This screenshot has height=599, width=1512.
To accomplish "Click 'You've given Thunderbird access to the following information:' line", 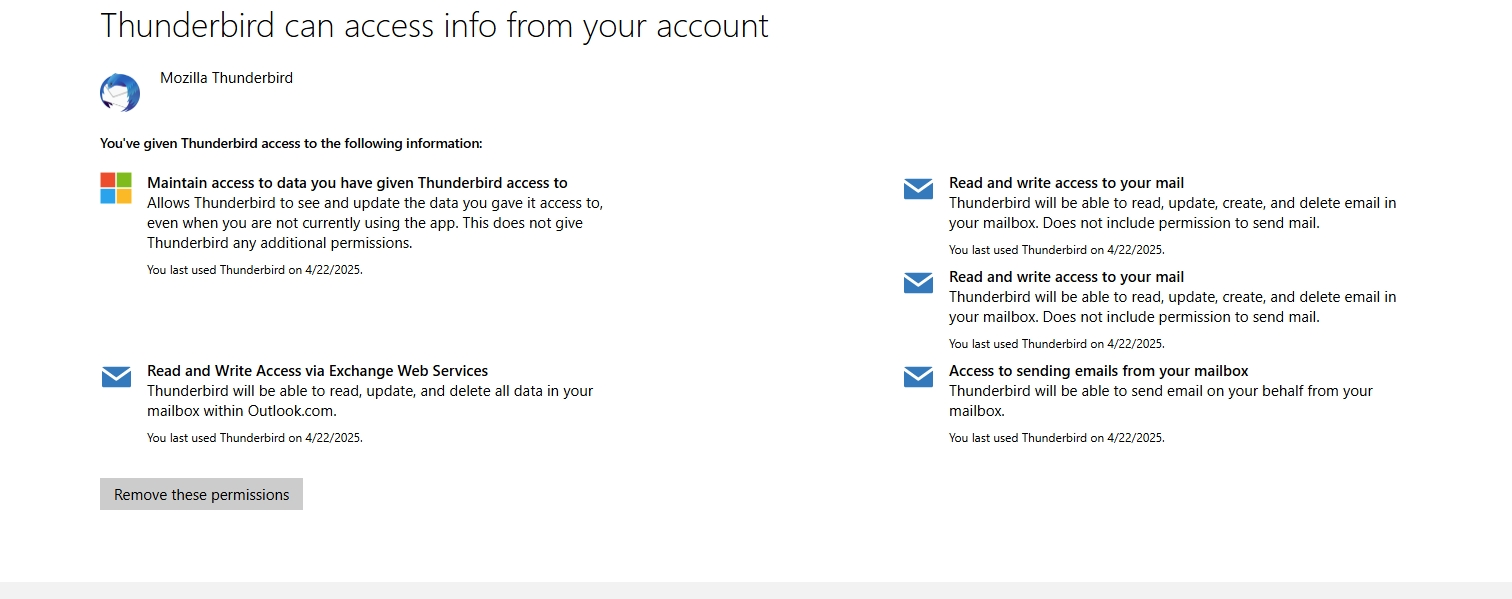I will point(291,144).
